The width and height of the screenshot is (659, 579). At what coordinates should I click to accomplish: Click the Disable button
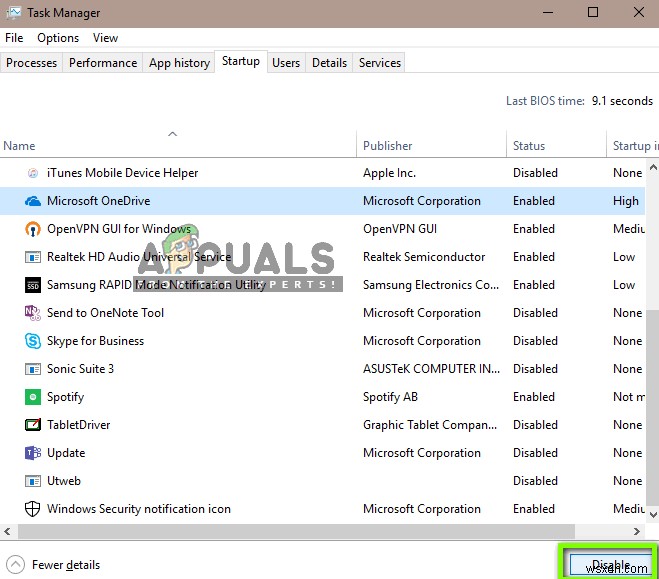[x=611, y=564]
